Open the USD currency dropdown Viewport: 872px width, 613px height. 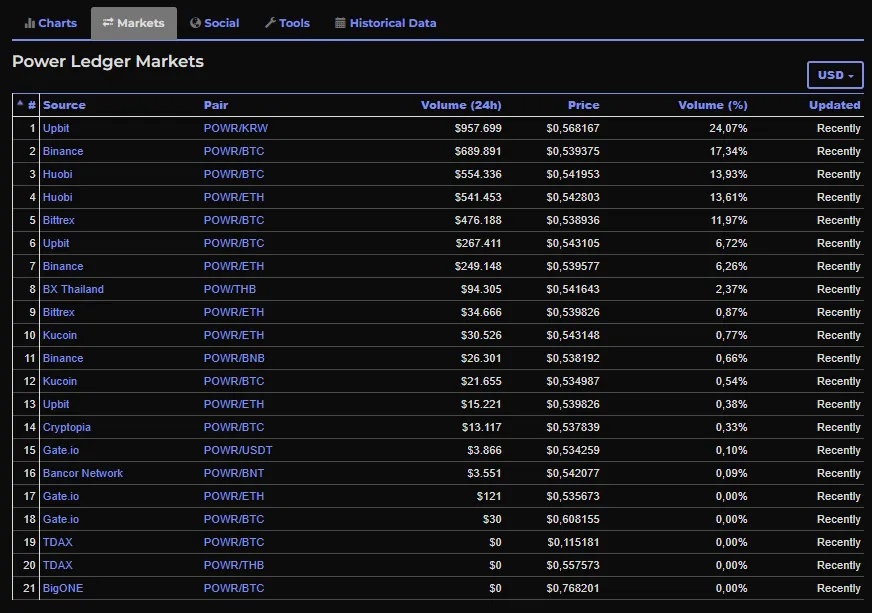[x=835, y=75]
